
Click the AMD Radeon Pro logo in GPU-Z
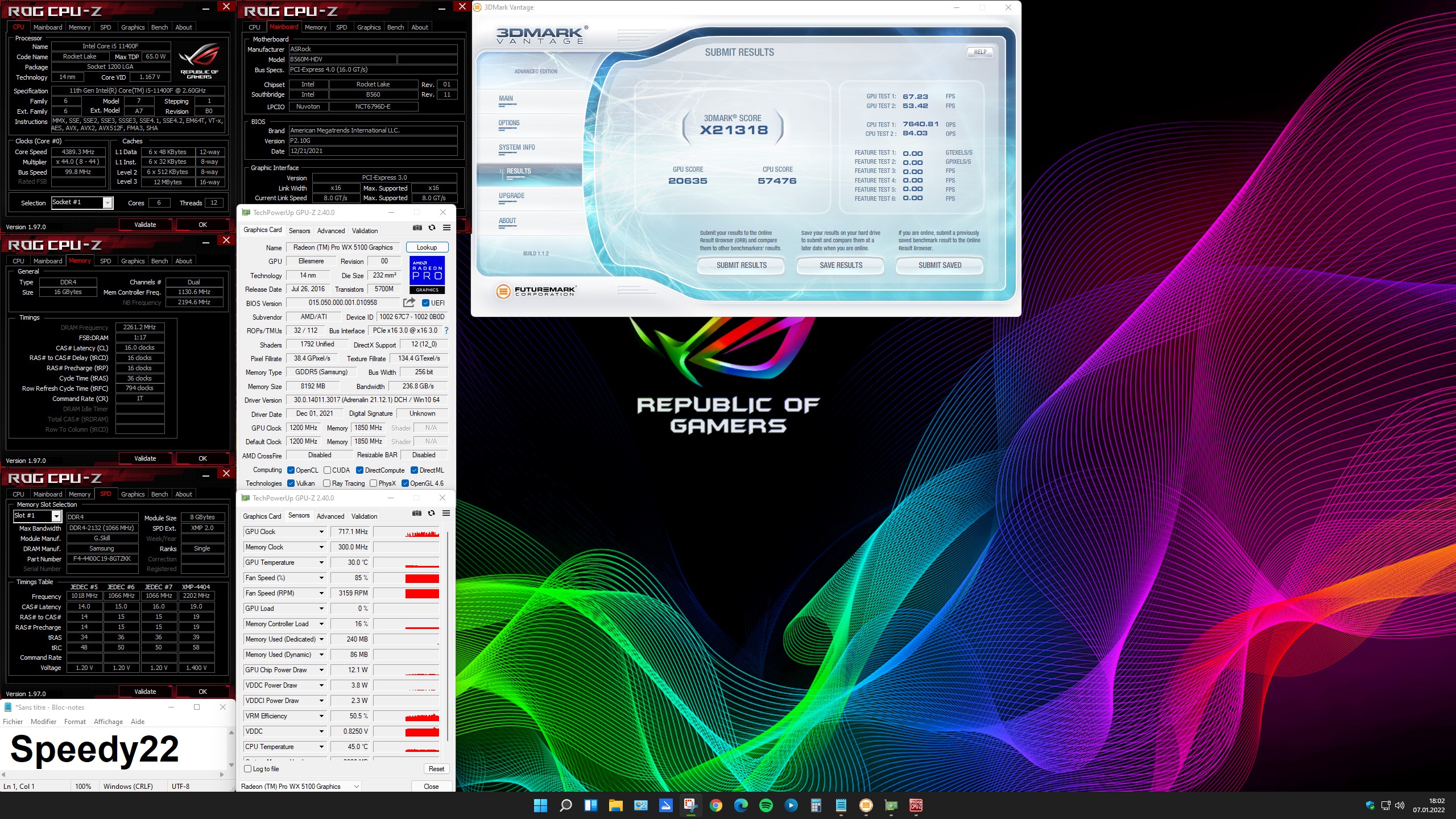click(x=427, y=275)
